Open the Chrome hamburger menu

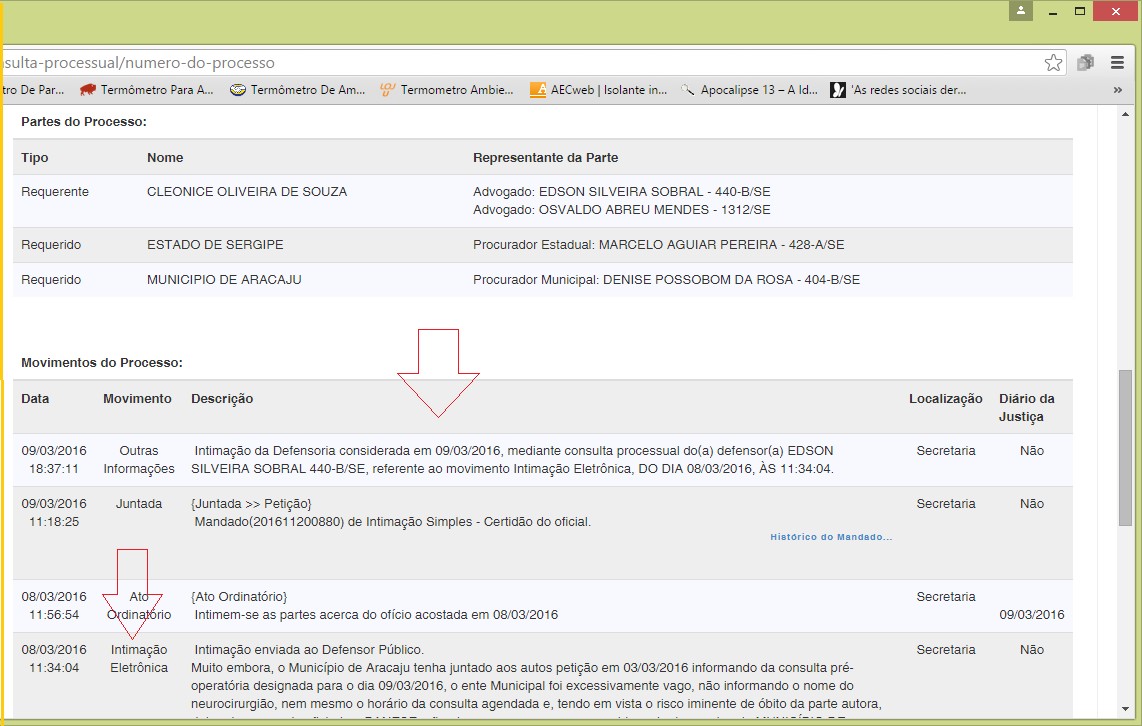[1118, 63]
